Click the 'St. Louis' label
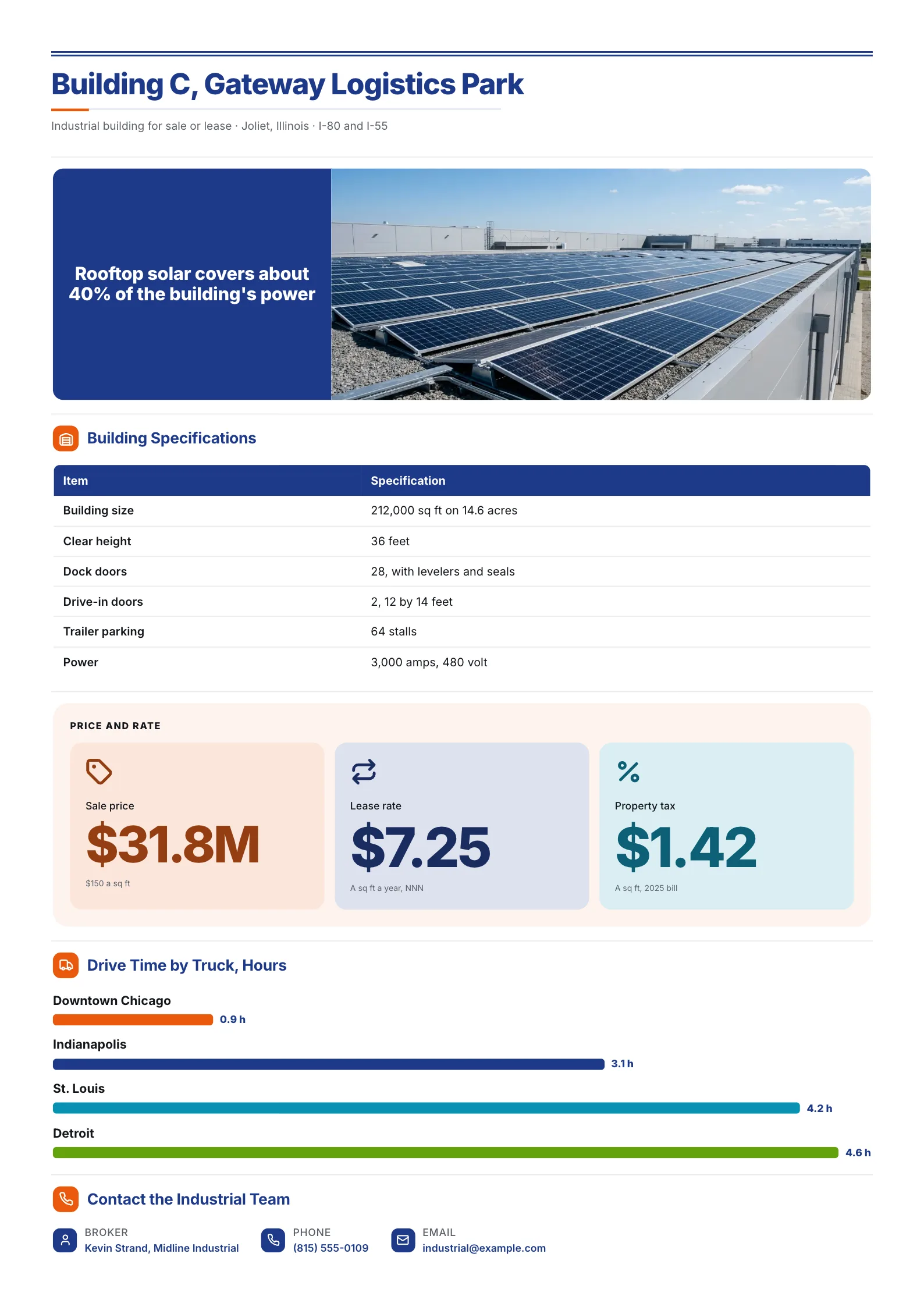 [79, 1089]
